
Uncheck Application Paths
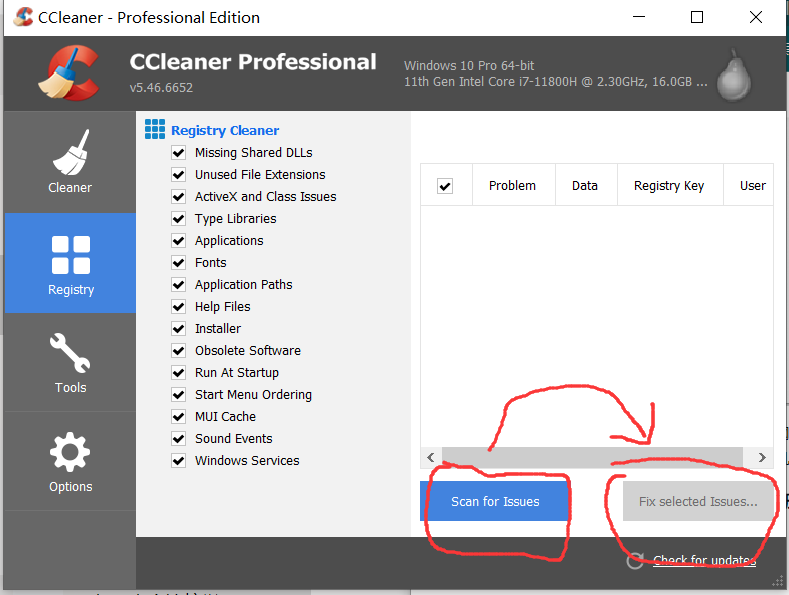coord(179,284)
